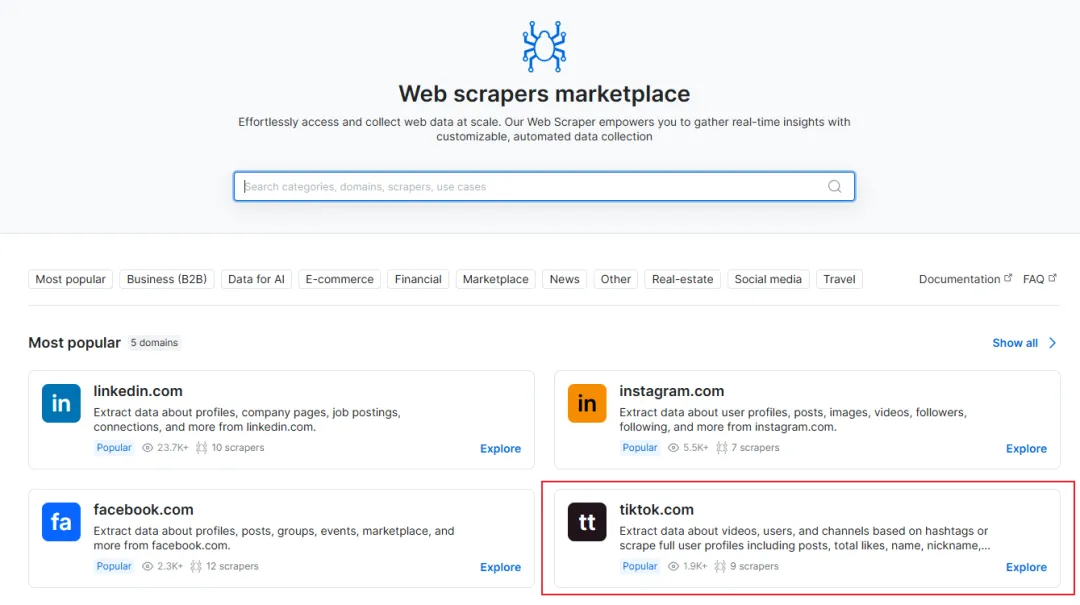Viewport: 1080px width, 605px height.
Task: Click the instagram.com card title
Action: pyautogui.click(x=672, y=391)
